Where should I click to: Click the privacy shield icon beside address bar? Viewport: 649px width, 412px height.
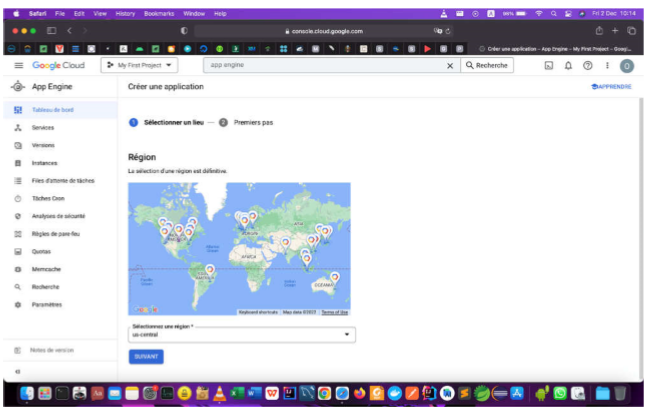click(x=184, y=31)
